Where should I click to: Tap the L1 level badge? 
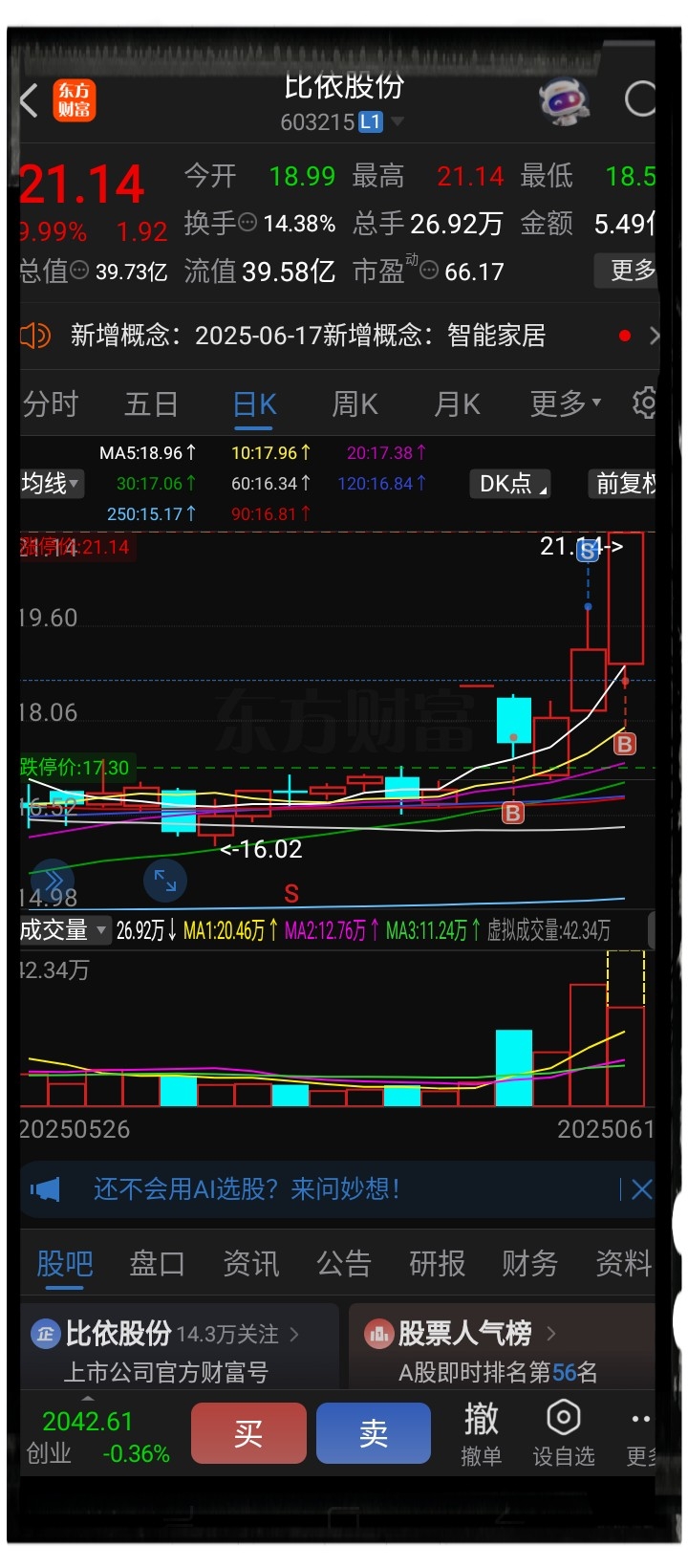[x=370, y=122]
